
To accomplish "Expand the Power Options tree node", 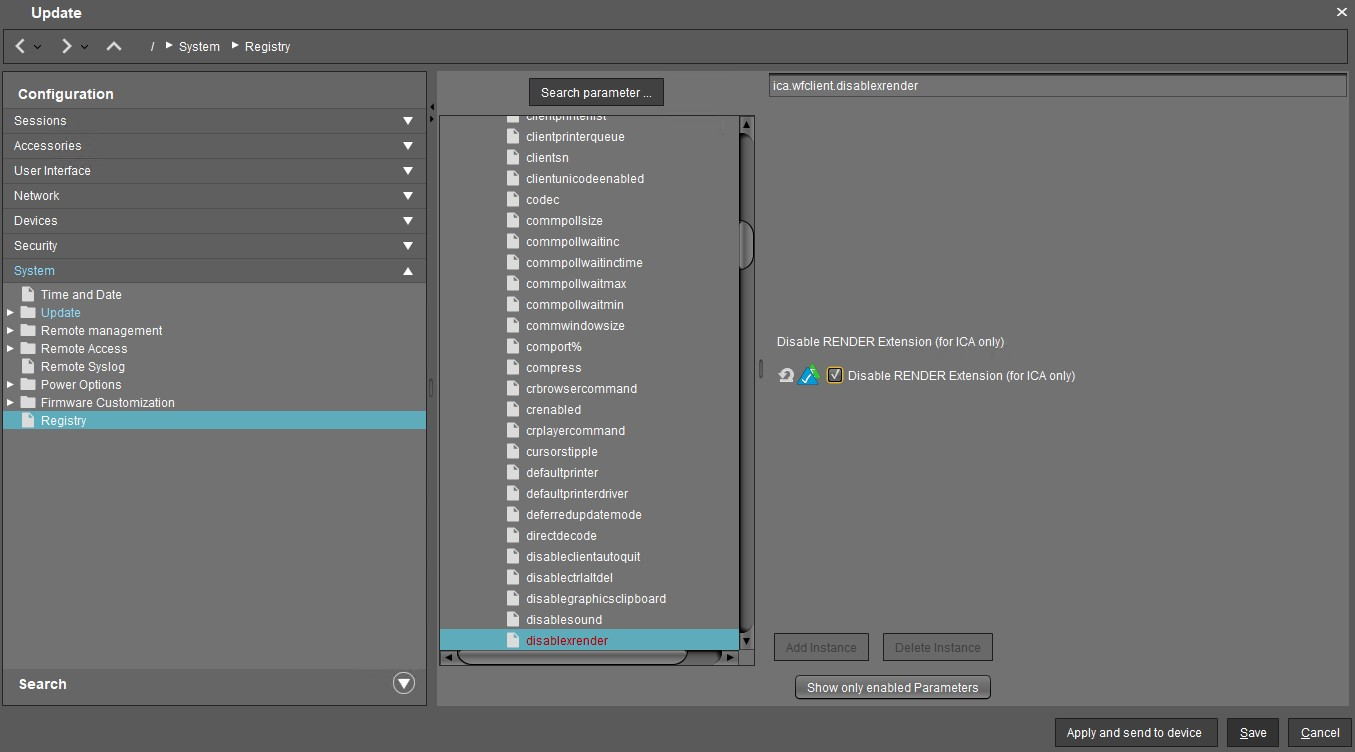I will click(x=10, y=385).
